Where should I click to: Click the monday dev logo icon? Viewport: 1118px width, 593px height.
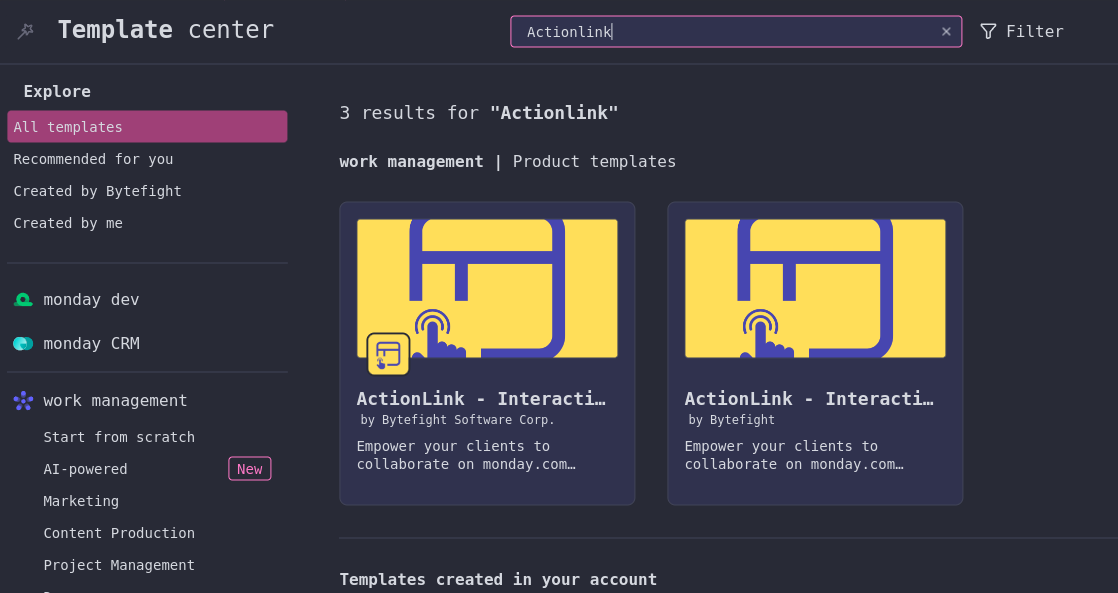(x=23, y=299)
